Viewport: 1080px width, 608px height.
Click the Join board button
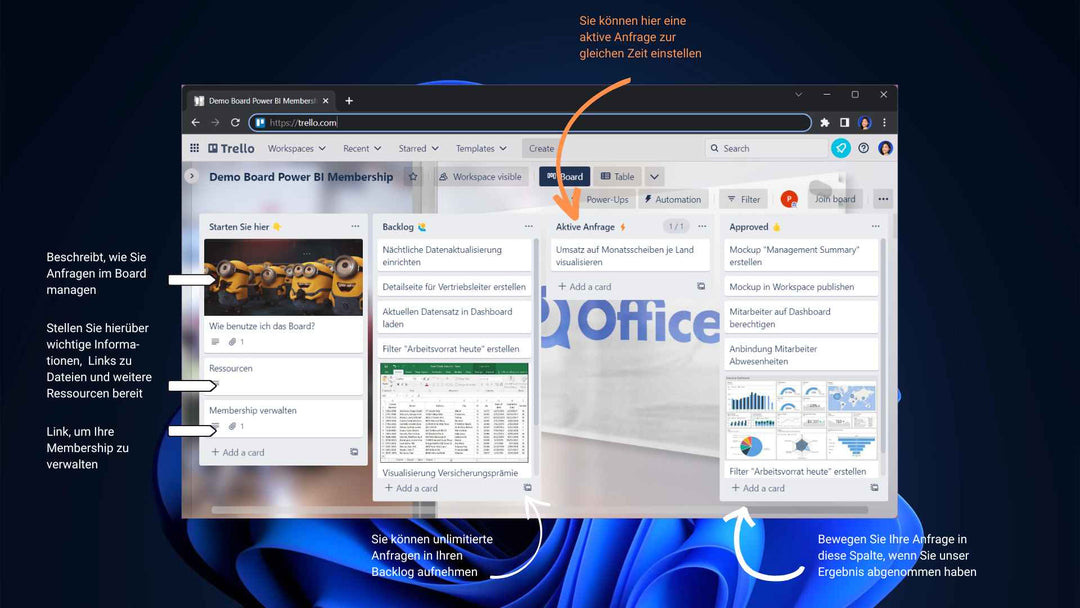point(834,199)
